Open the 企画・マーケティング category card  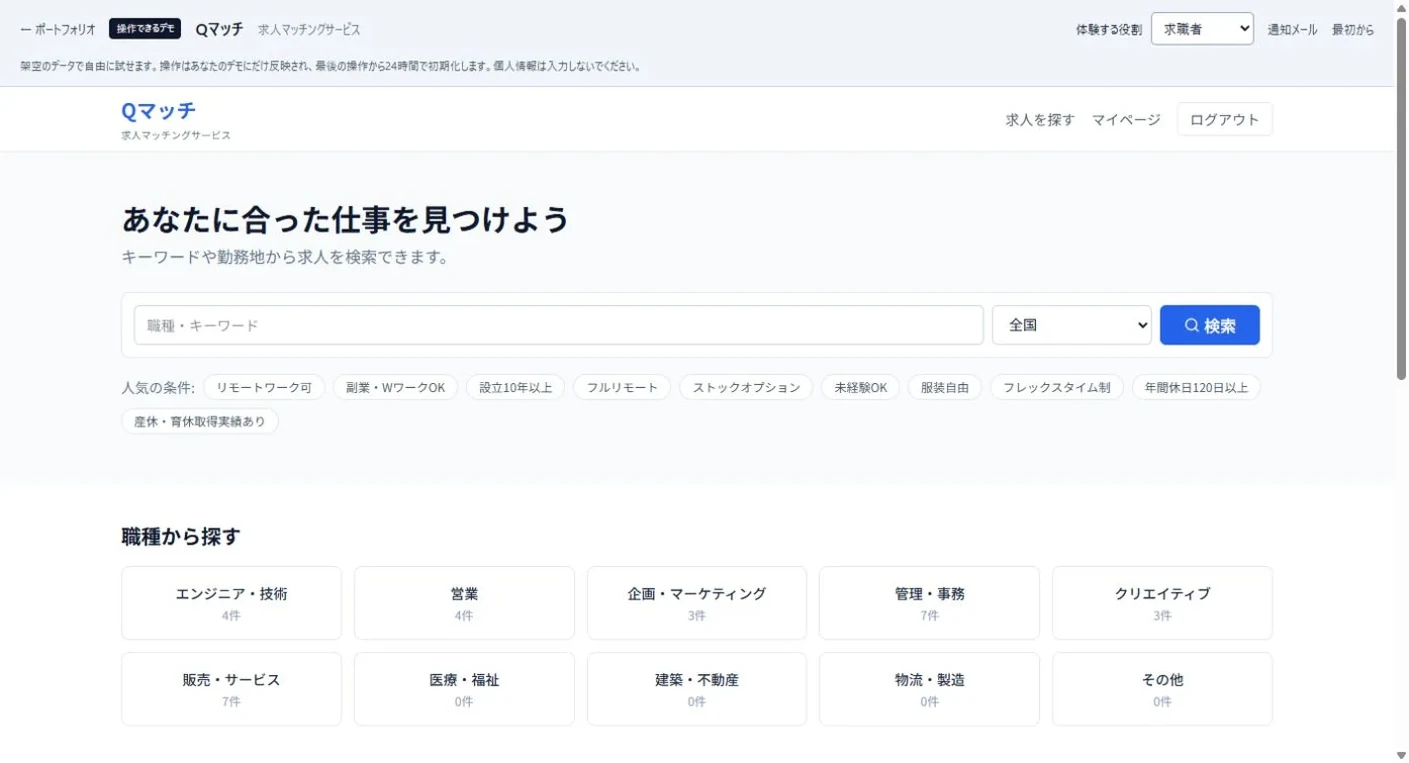tap(697, 603)
